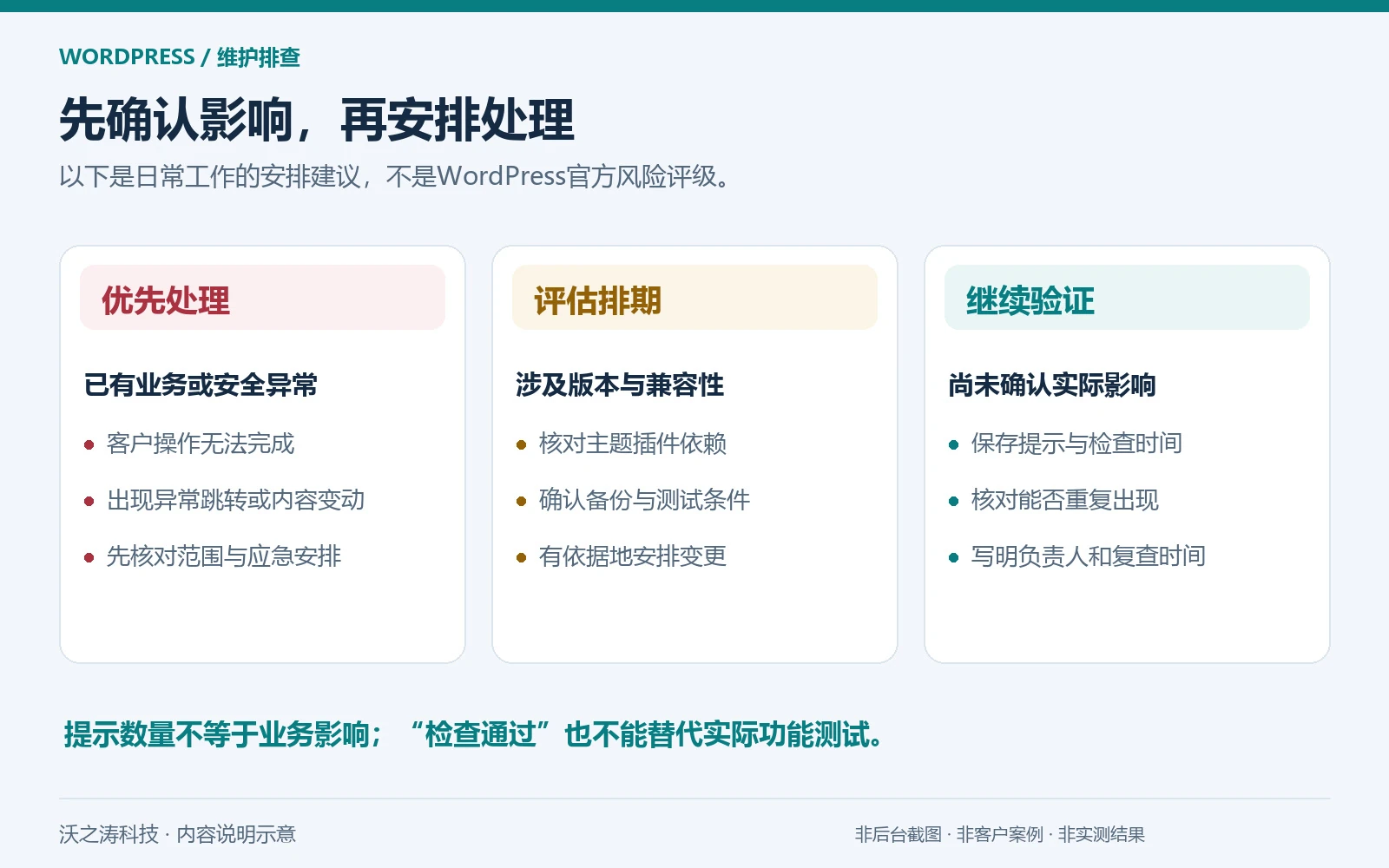This screenshot has width=1389, height=868.
Task: Click the bullet '先核对范围与应急安排'
Action: (x=224, y=556)
